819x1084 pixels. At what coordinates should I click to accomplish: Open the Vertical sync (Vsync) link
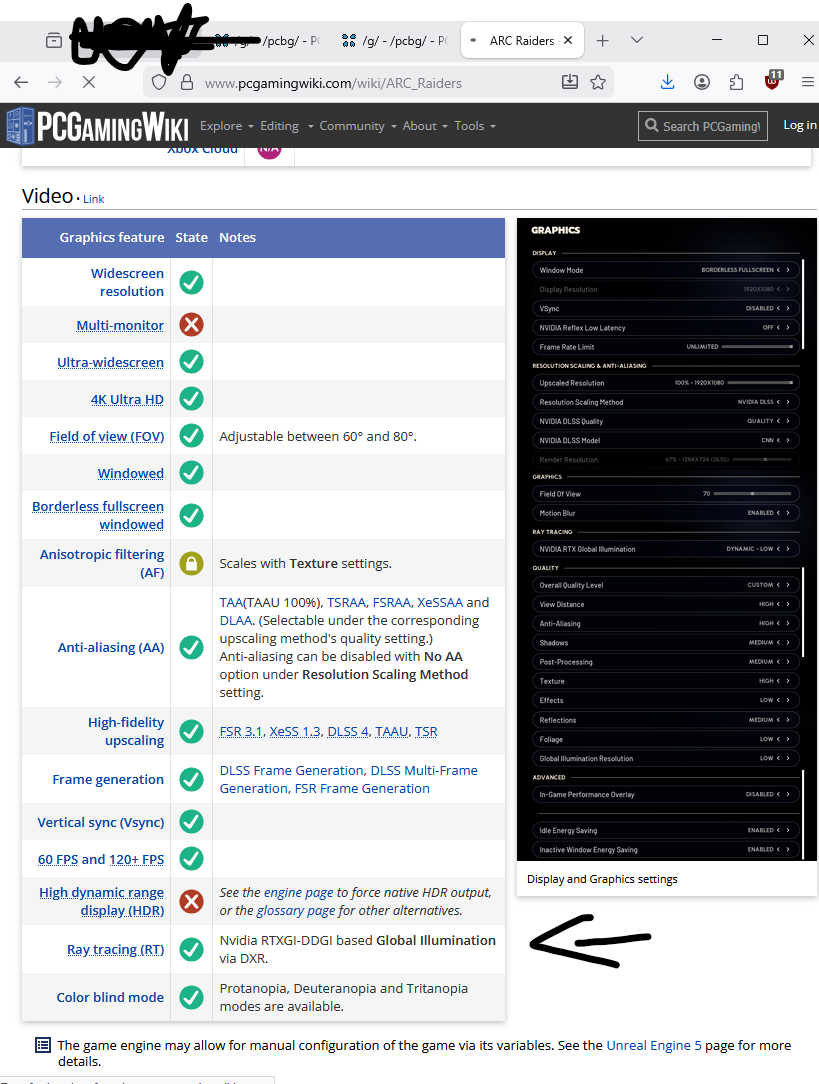point(101,822)
